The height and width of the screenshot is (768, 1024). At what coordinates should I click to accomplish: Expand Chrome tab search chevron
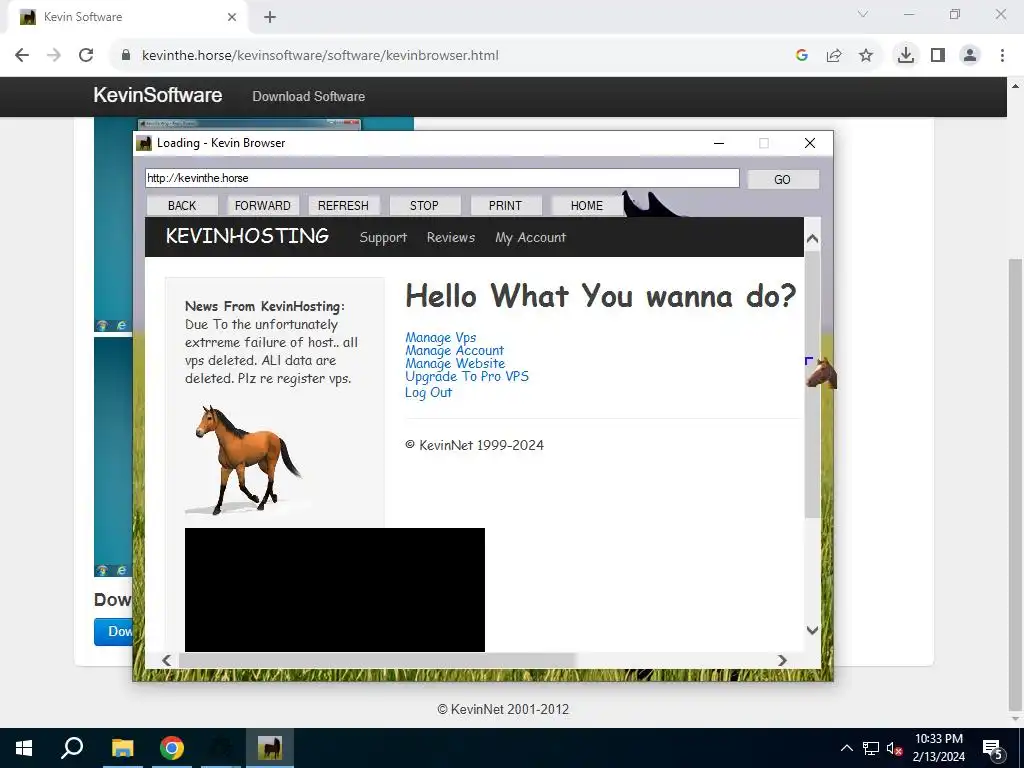[863, 14]
